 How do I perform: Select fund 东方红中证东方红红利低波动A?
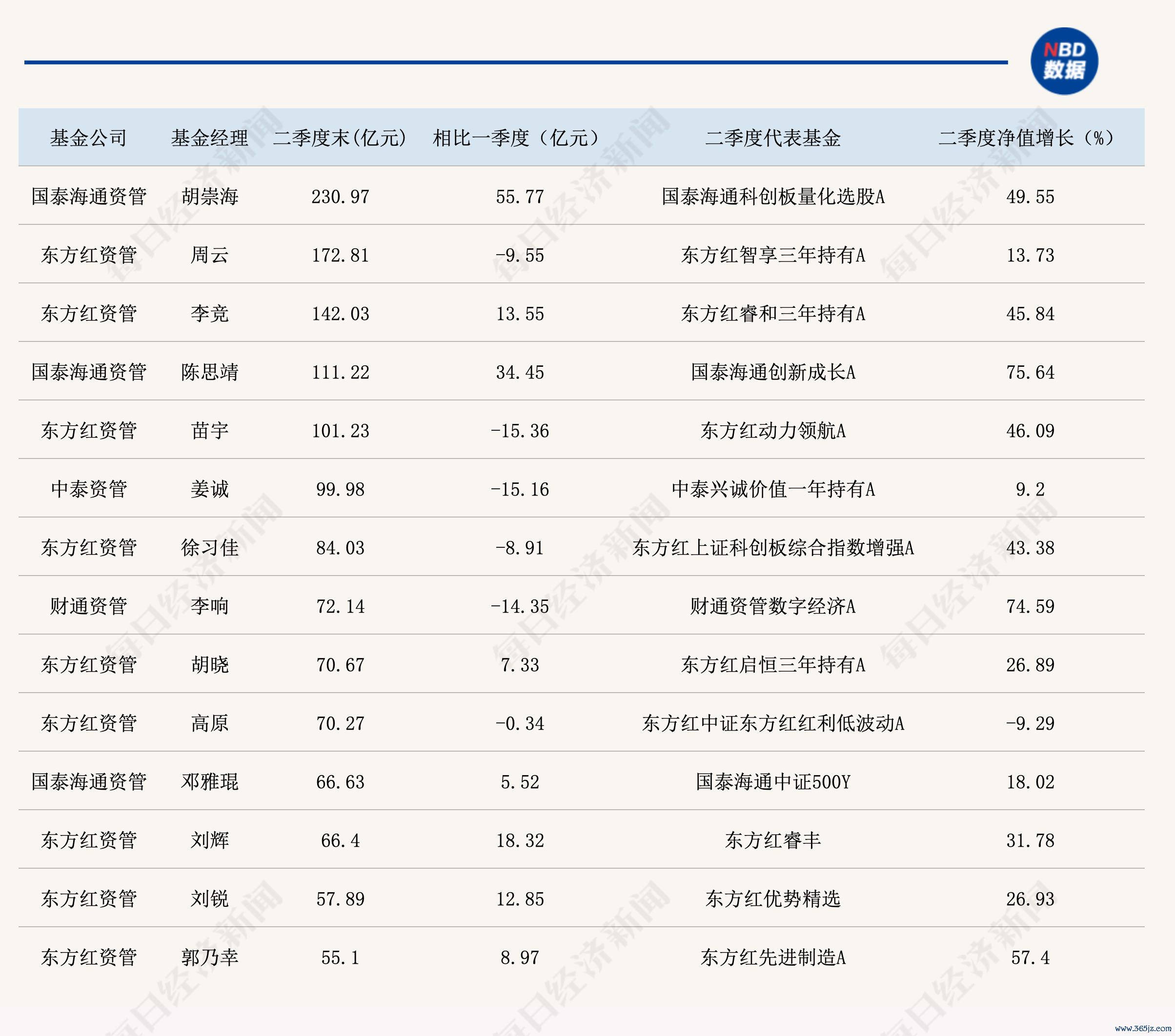click(x=772, y=724)
